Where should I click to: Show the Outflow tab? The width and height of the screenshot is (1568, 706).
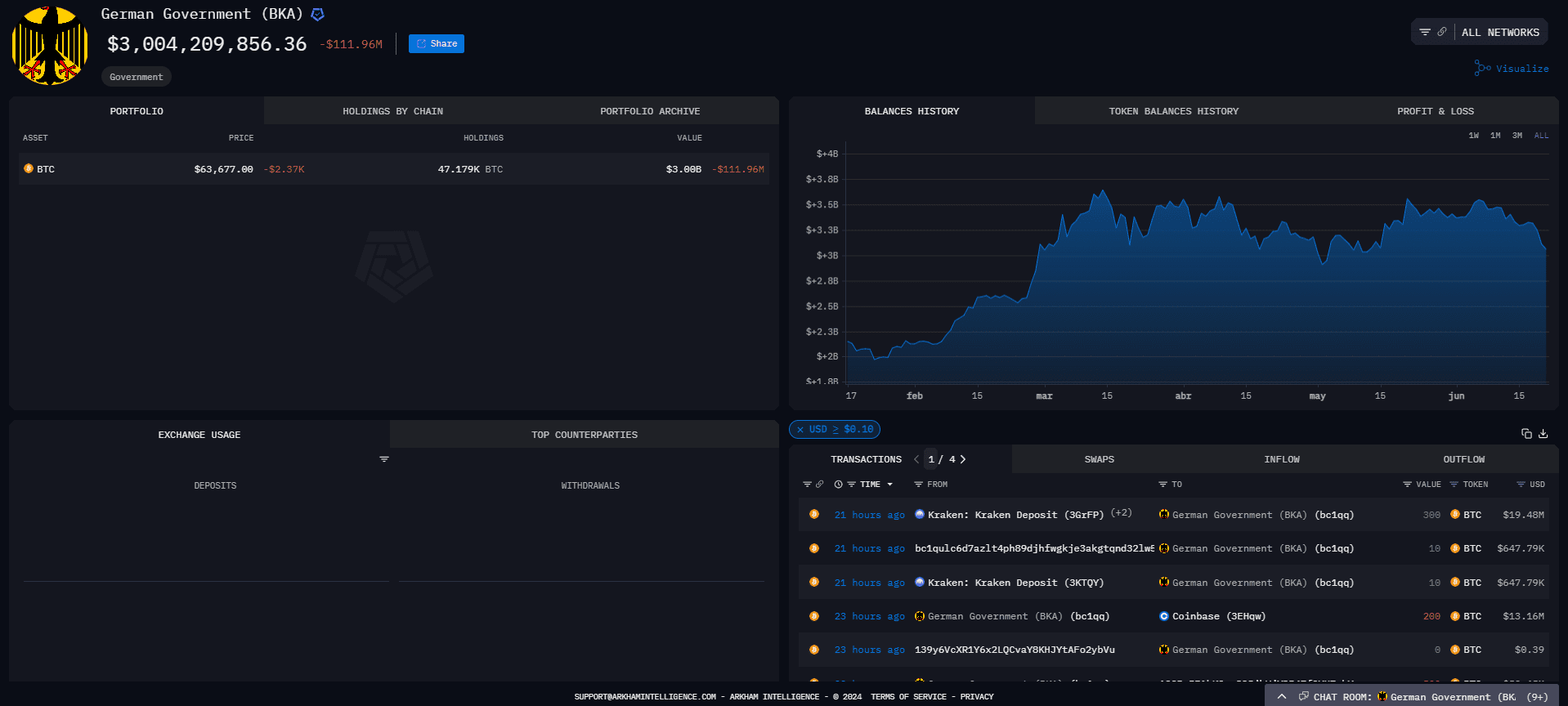click(1463, 459)
